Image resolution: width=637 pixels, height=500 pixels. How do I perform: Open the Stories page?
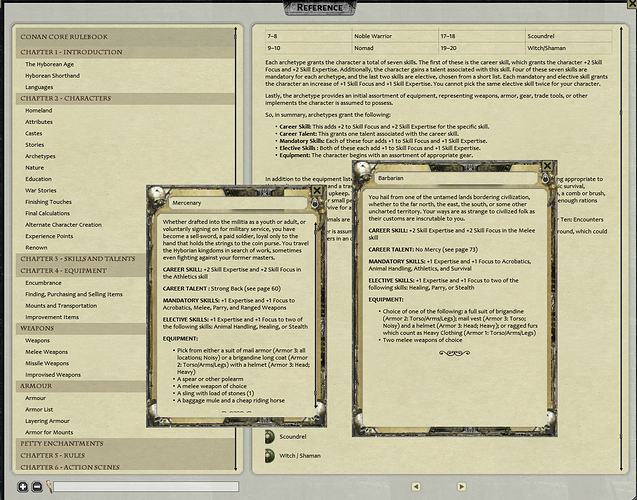click(35, 145)
